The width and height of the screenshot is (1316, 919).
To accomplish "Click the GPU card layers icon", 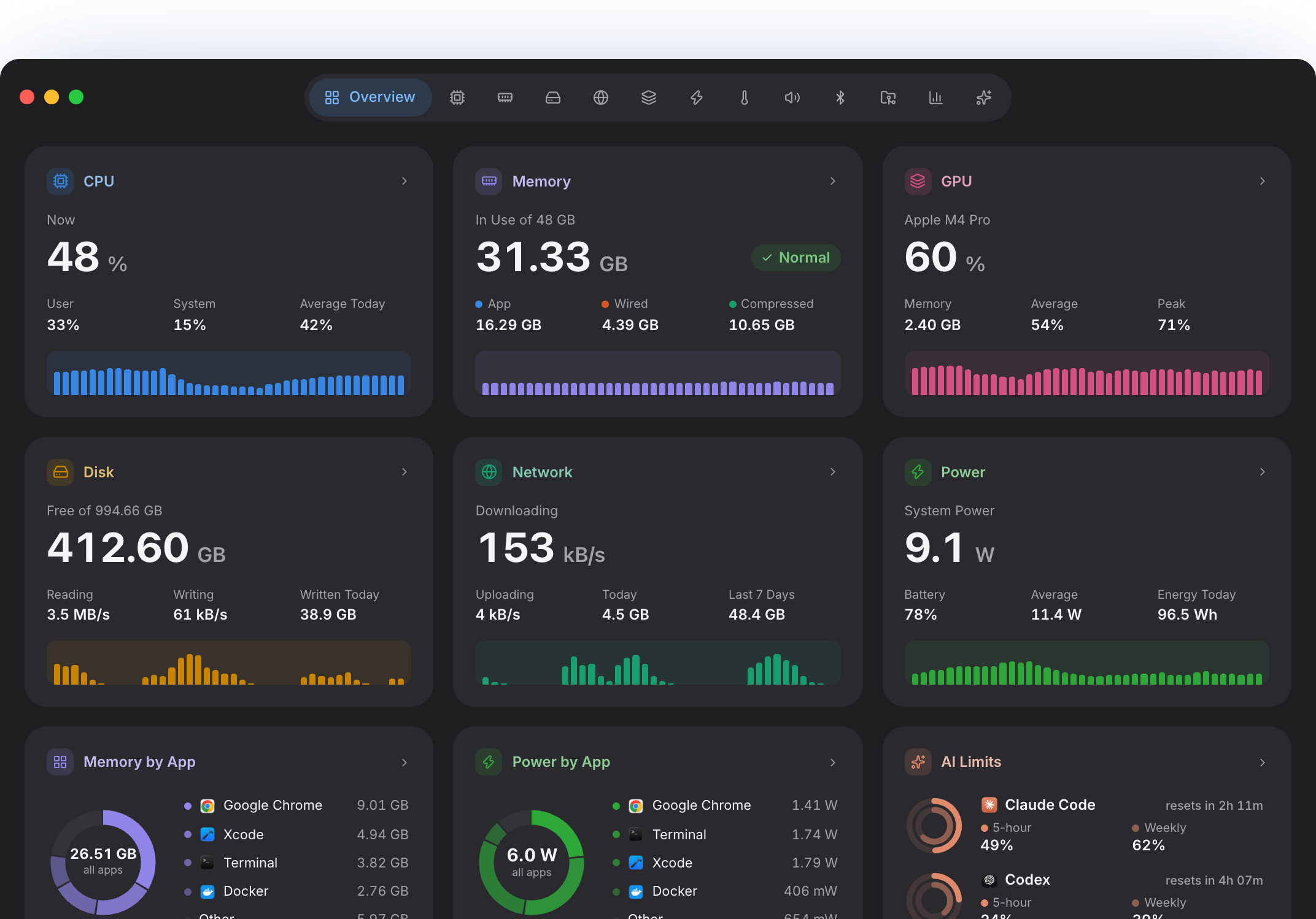I will click(918, 181).
